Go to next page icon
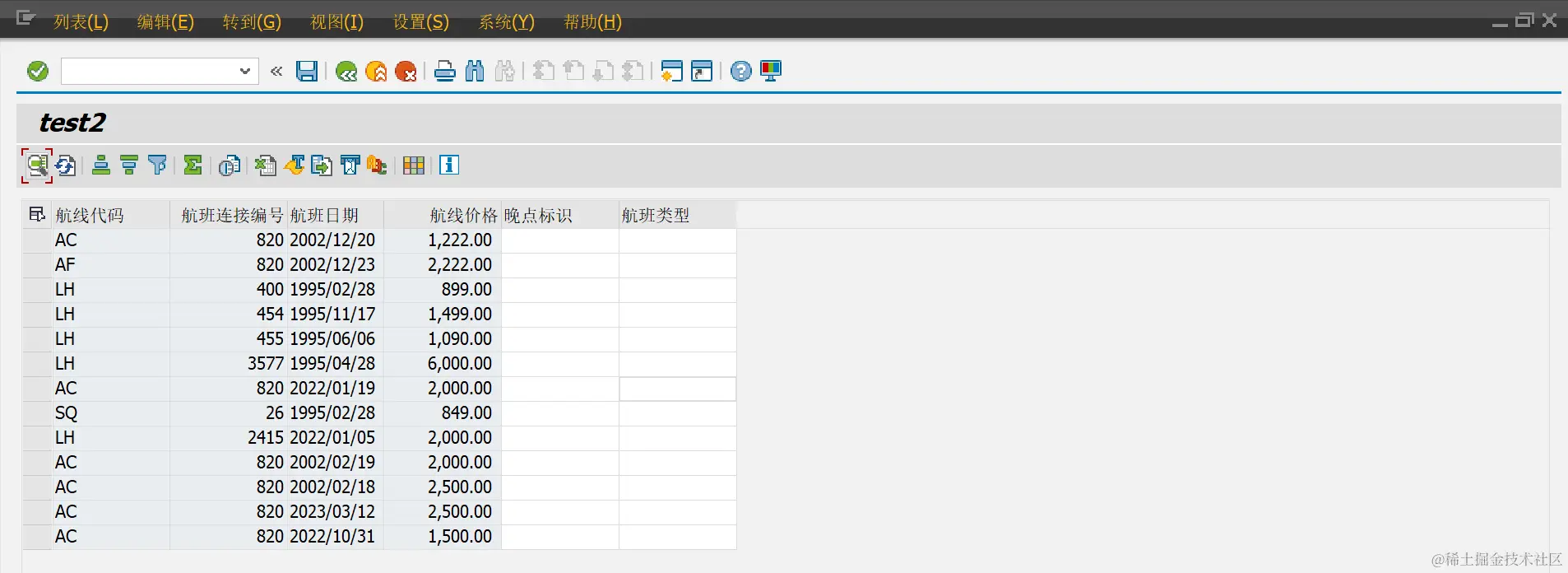1568x573 pixels. (603, 72)
